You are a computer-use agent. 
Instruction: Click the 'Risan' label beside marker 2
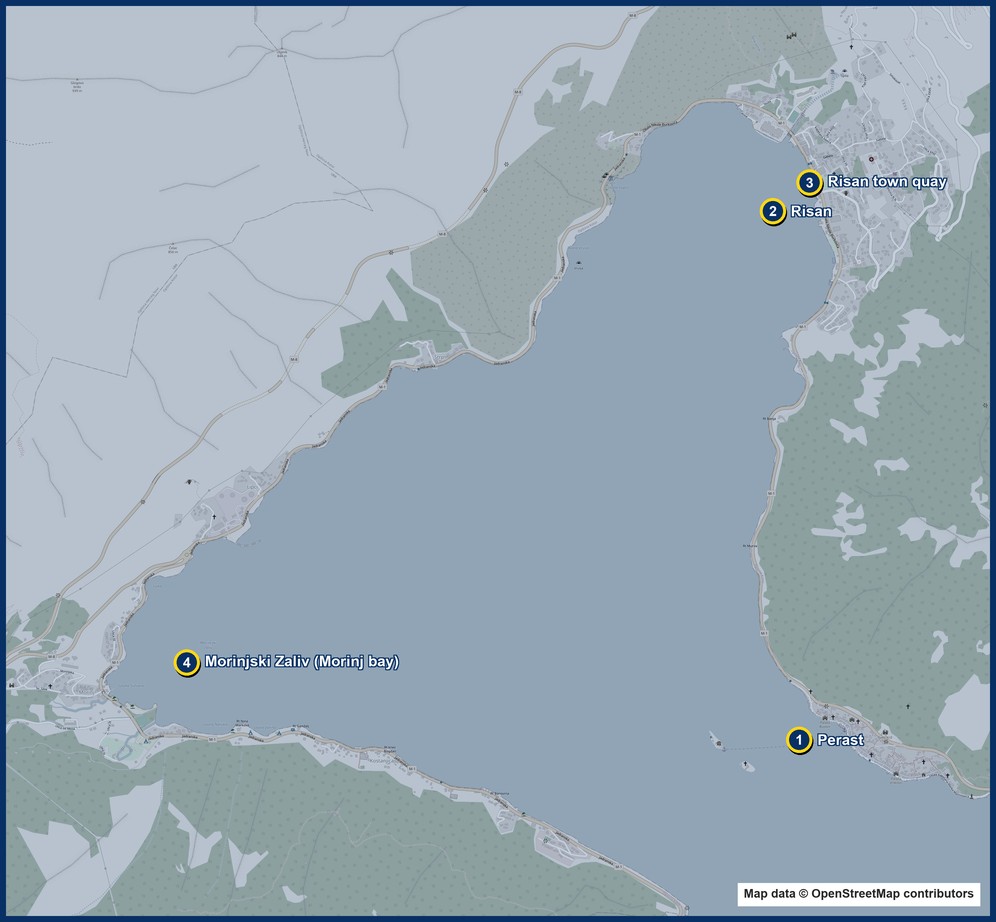[x=811, y=211]
